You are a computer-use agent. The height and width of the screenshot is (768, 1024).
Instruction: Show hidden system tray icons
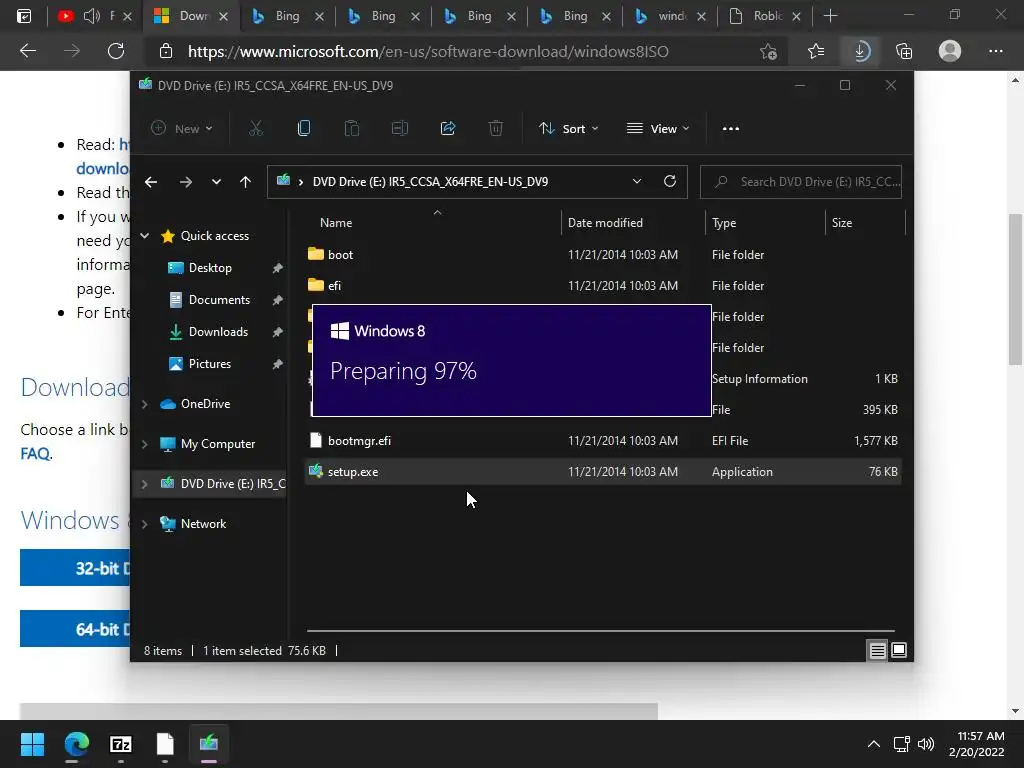(x=873, y=744)
